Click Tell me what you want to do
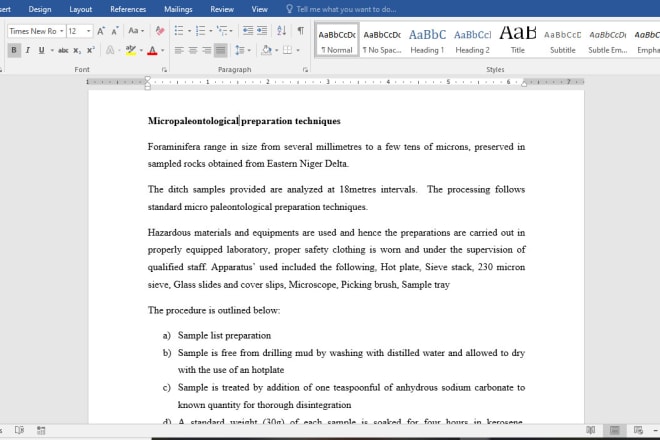660x440 pixels. pos(341,9)
